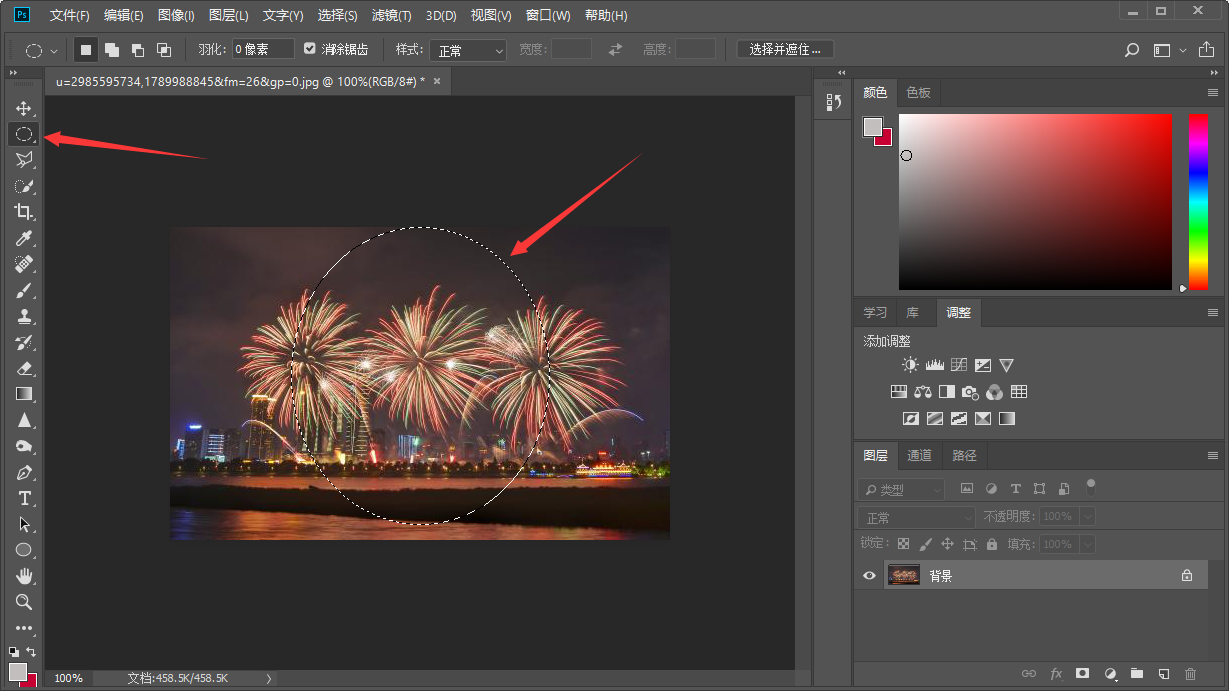Screen dimensions: 1229x691
Task: Click the delete layer trash icon
Action: [1190, 674]
